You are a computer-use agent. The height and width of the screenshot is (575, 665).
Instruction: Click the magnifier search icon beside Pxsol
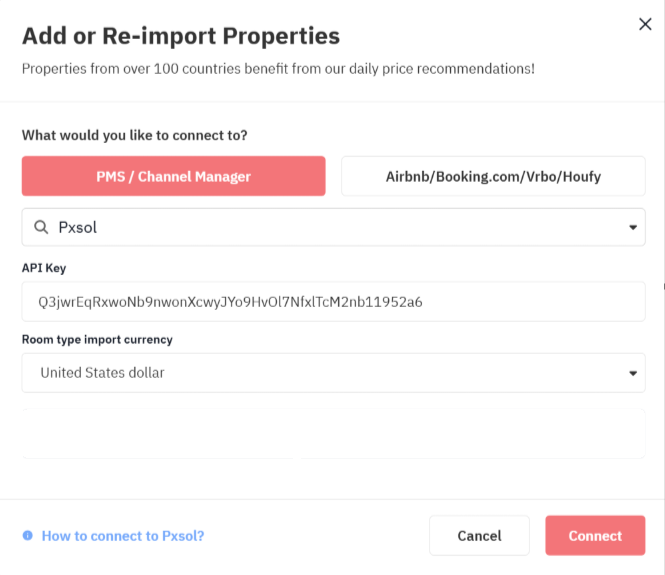[41, 227]
